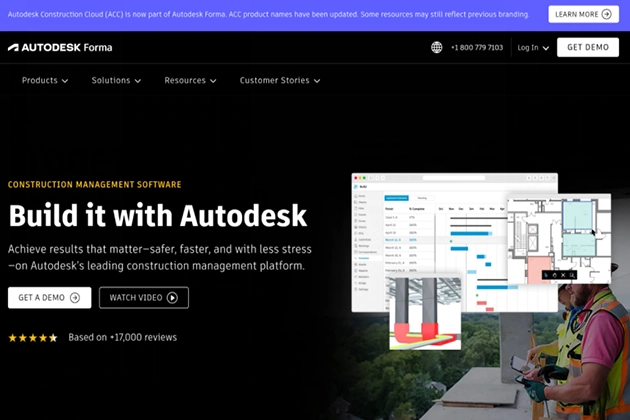
Task: Open the globe language selector
Action: pos(436,47)
